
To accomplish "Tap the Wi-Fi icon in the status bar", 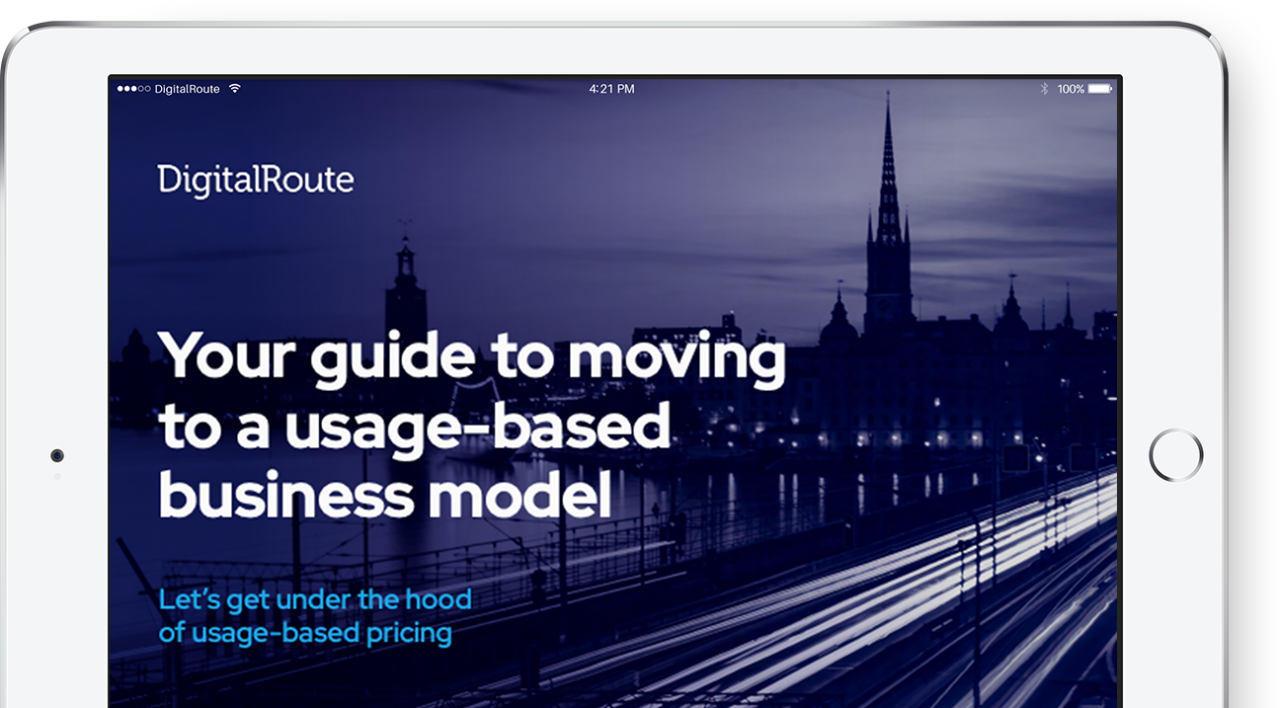I will [x=234, y=88].
